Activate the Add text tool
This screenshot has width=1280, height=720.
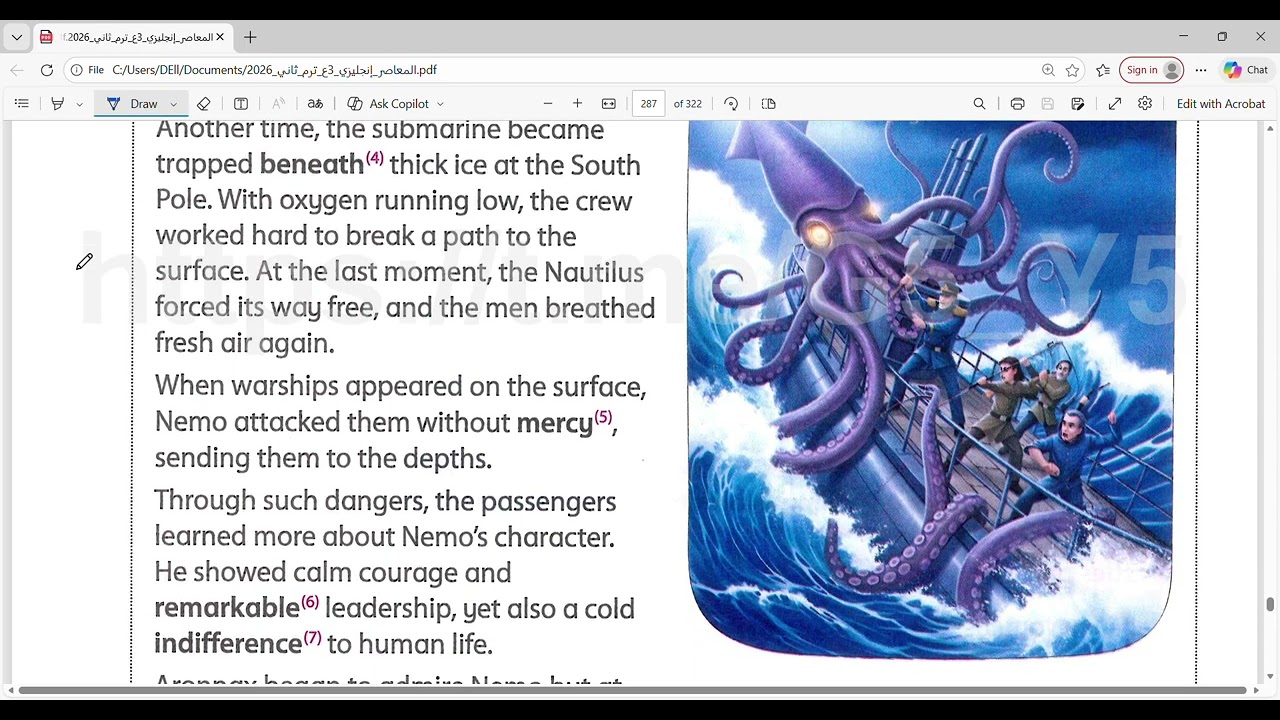pos(241,104)
